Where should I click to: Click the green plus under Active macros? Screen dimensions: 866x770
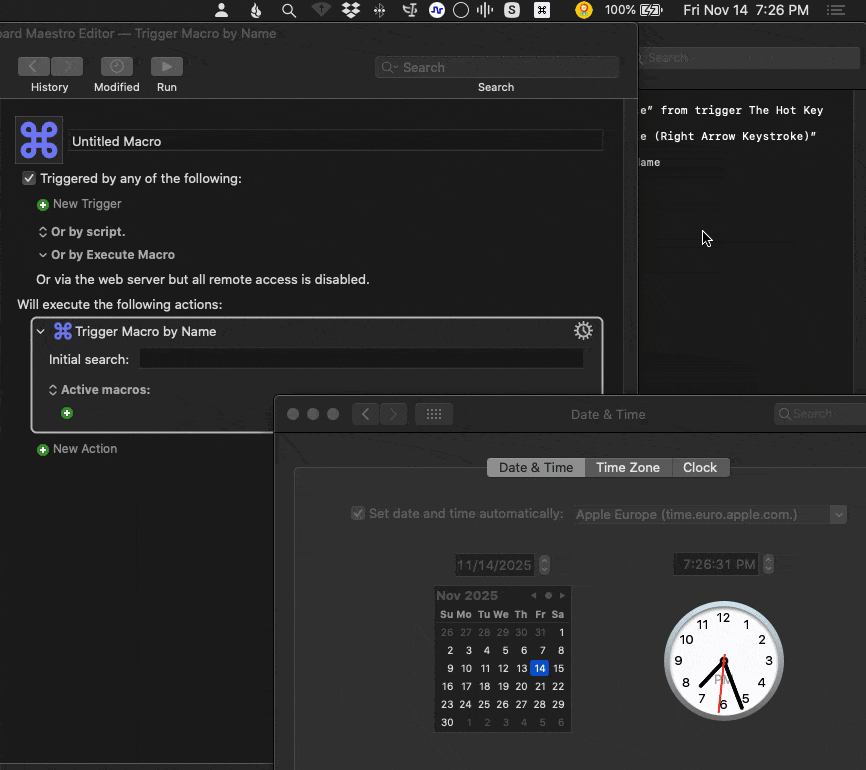67,413
